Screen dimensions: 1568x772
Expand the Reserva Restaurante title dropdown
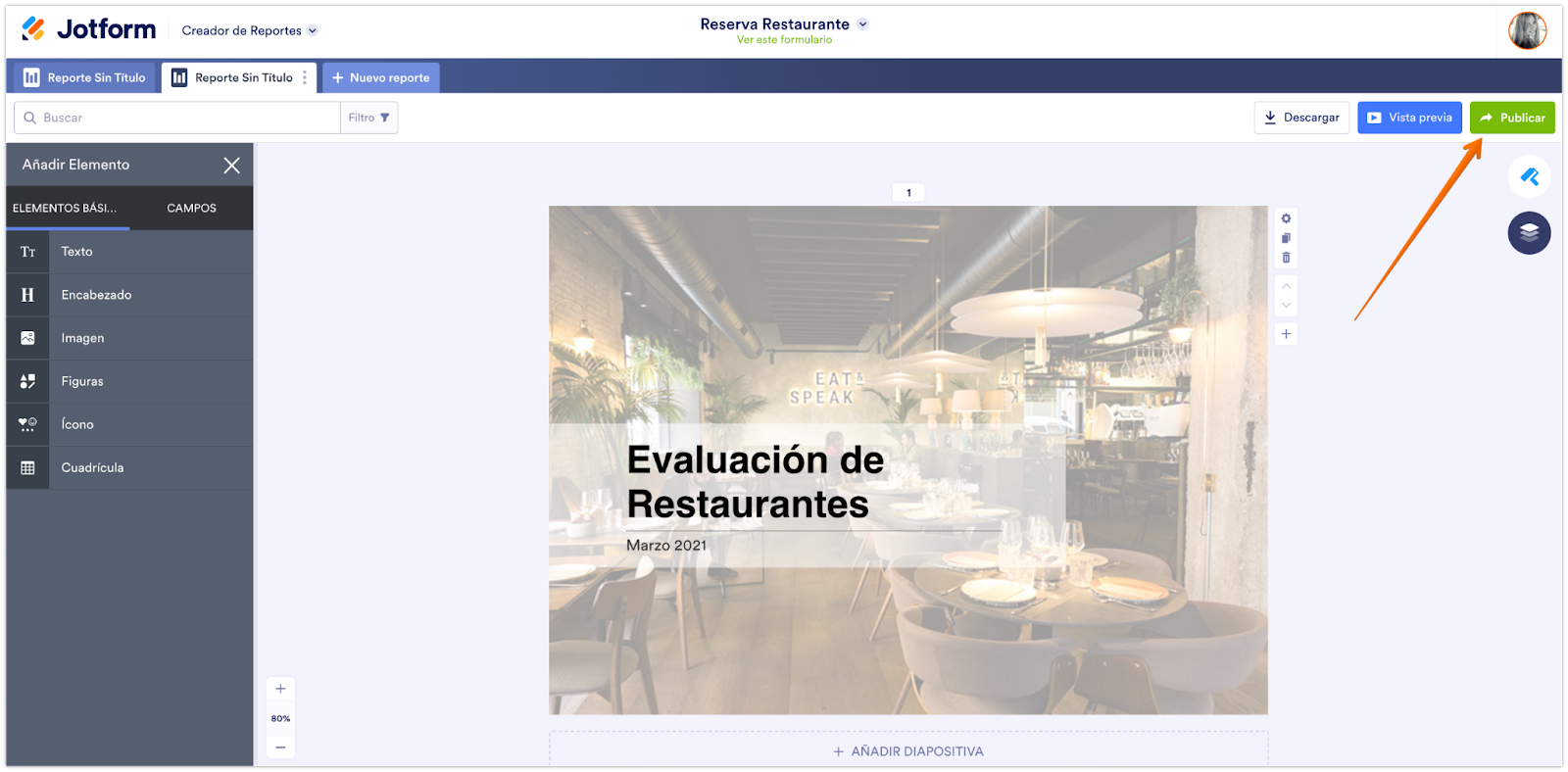(862, 24)
